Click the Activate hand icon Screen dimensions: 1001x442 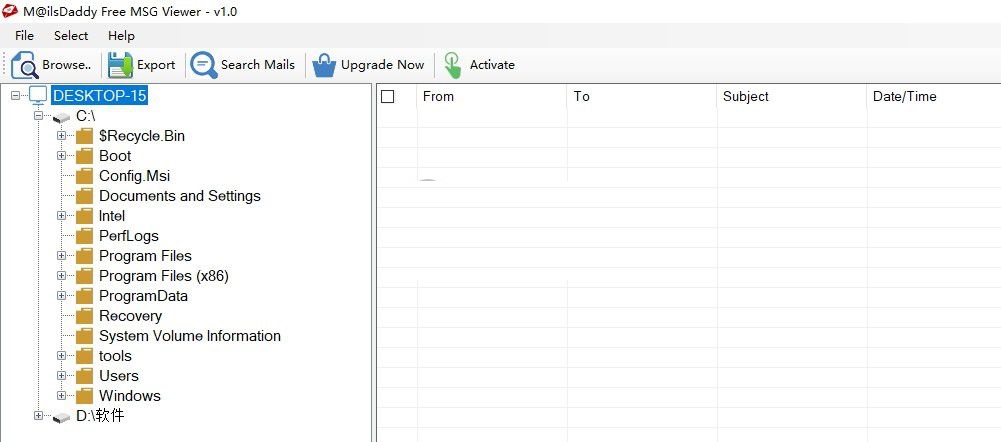point(453,65)
